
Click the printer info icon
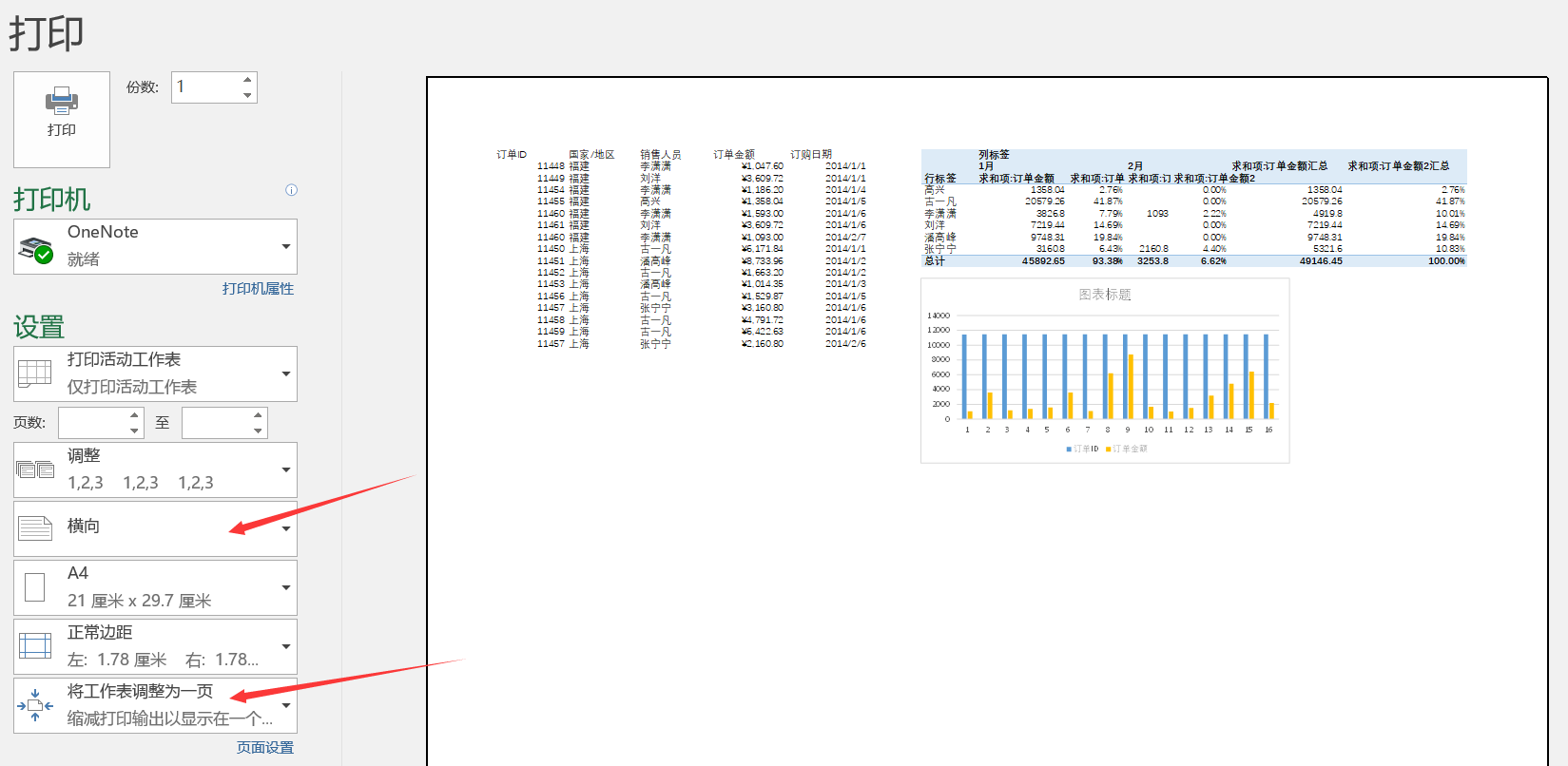292,190
